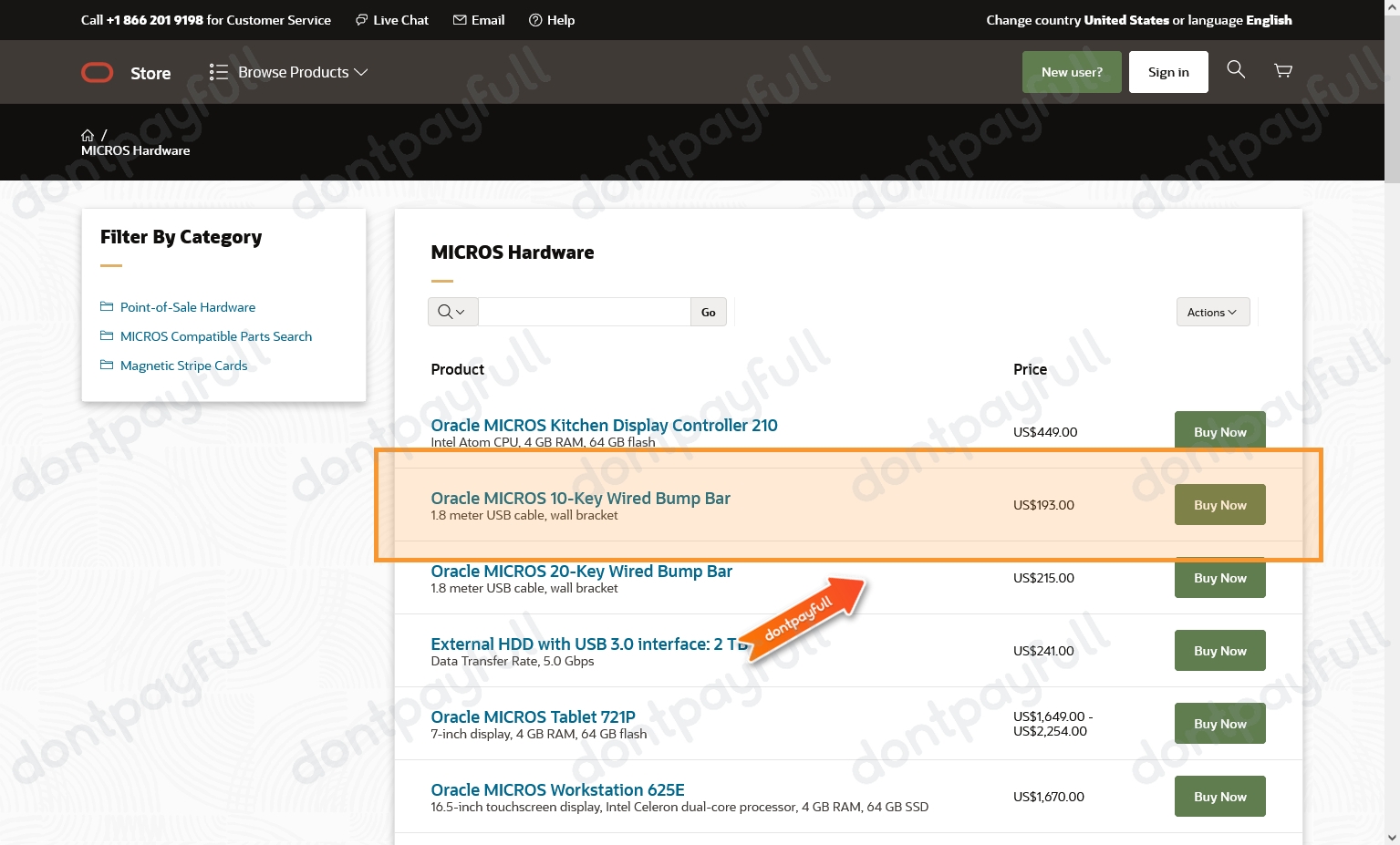The height and width of the screenshot is (845, 1400).
Task: Select MICROS Compatible Parts Search category
Action: click(215, 336)
